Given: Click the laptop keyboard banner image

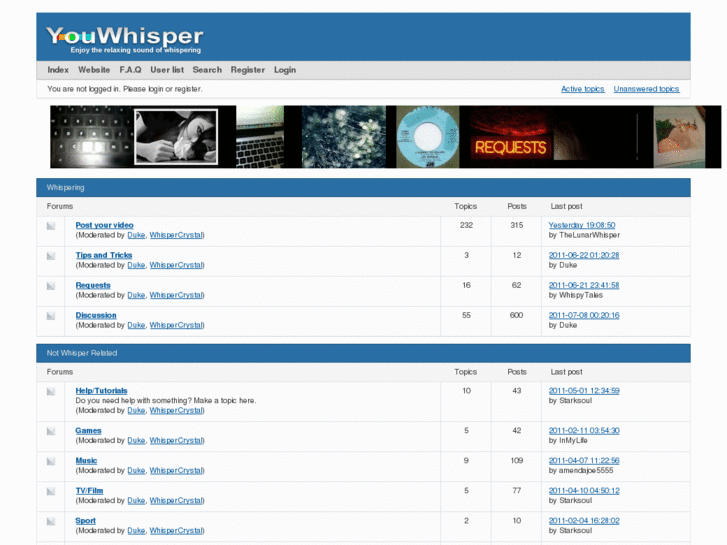Looking at the screenshot, I should tap(260, 137).
